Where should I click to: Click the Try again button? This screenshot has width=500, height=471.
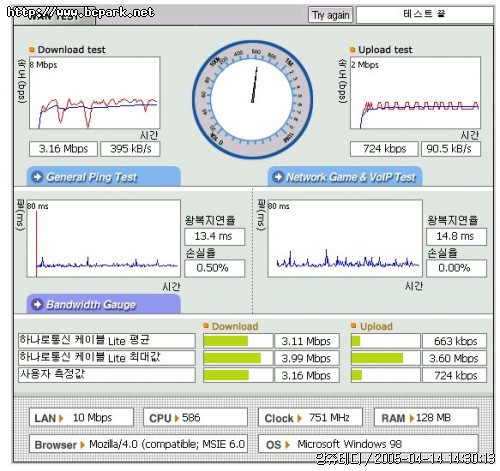(330, 15)
